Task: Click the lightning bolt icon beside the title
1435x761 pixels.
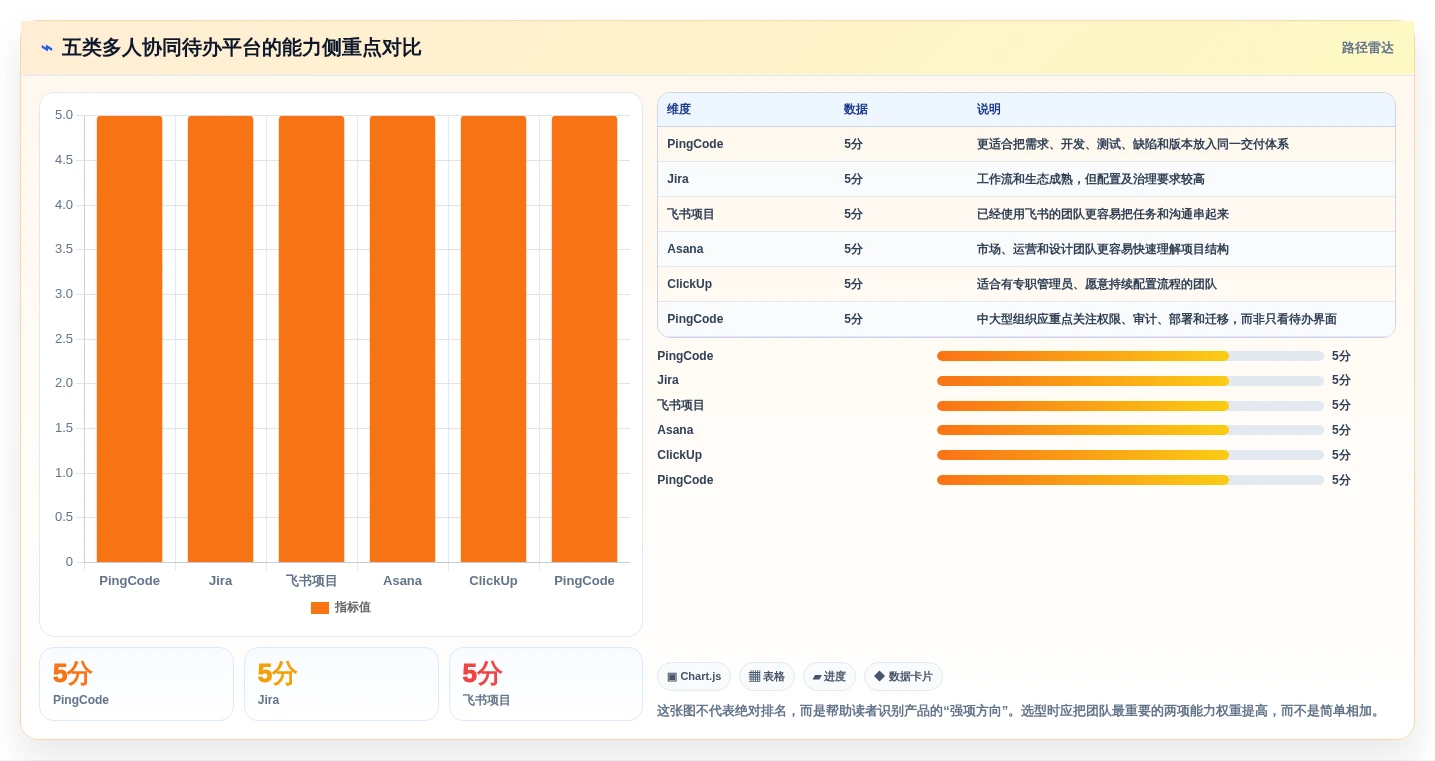Action: (x=47, y=48)
